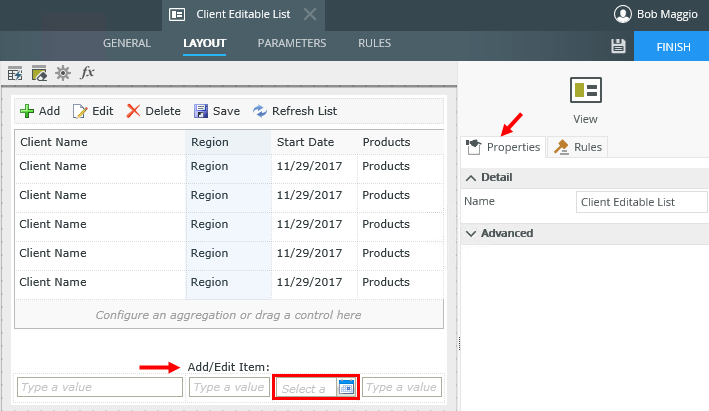Image resolution: width=709 pixels, height=411 pixels.
Task: Click the Name field with Client Editable List
Action: (x=641, y=202)
